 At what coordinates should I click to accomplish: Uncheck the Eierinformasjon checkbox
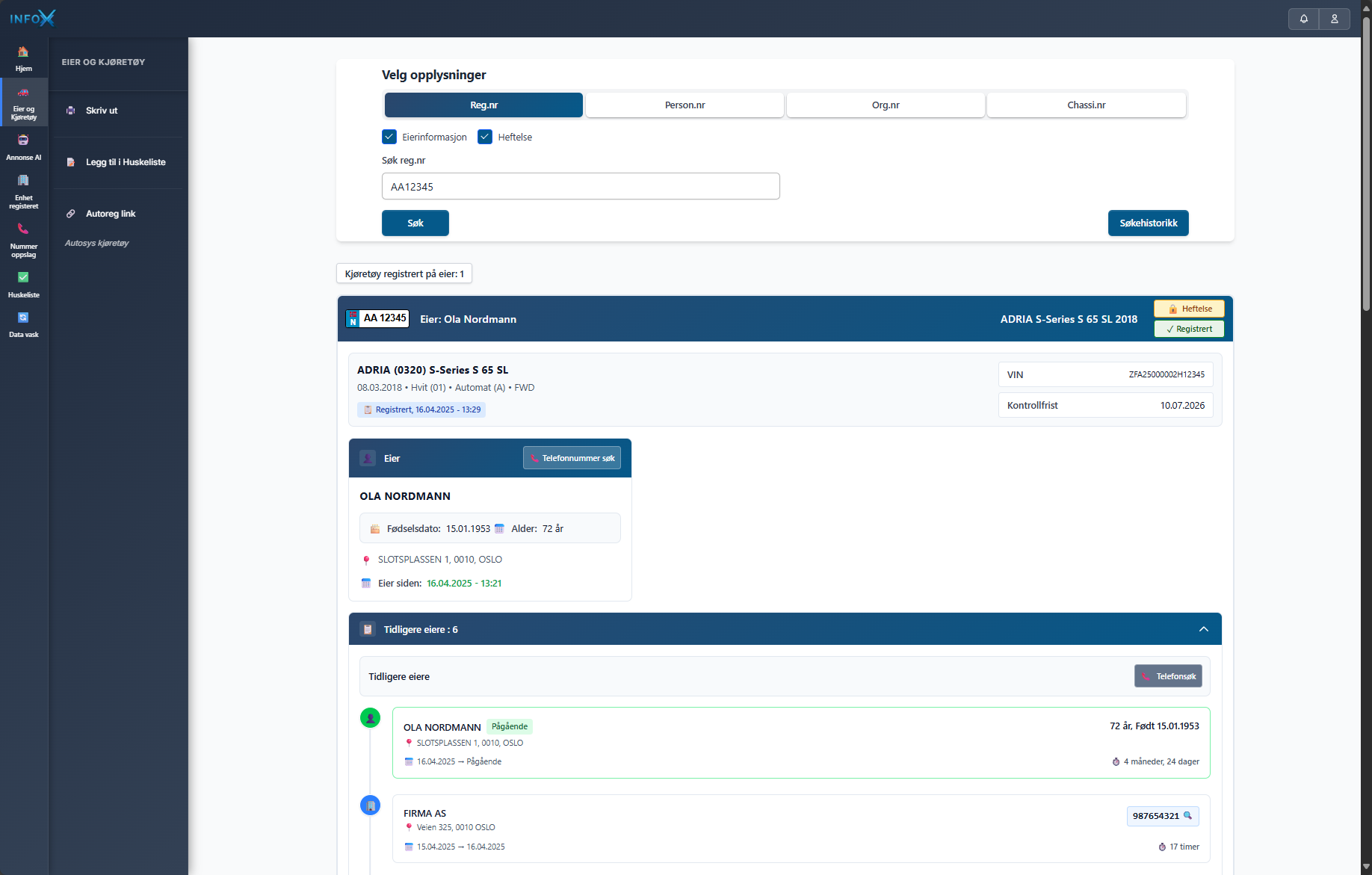pos(389,137)
